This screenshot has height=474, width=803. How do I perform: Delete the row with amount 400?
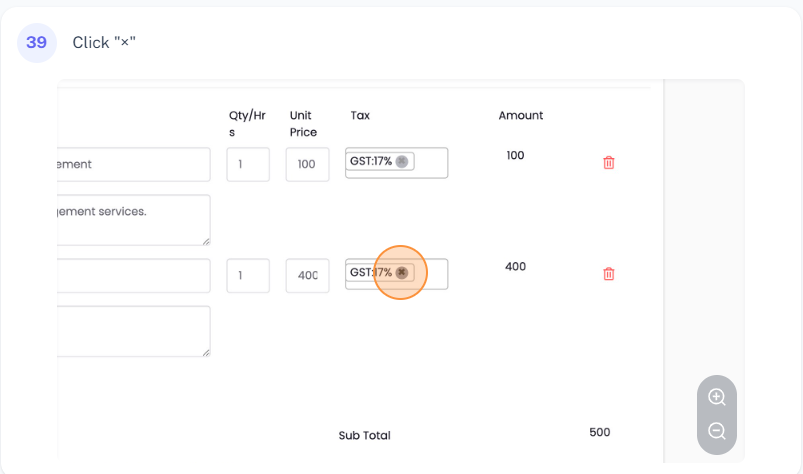tap(608, 274)
